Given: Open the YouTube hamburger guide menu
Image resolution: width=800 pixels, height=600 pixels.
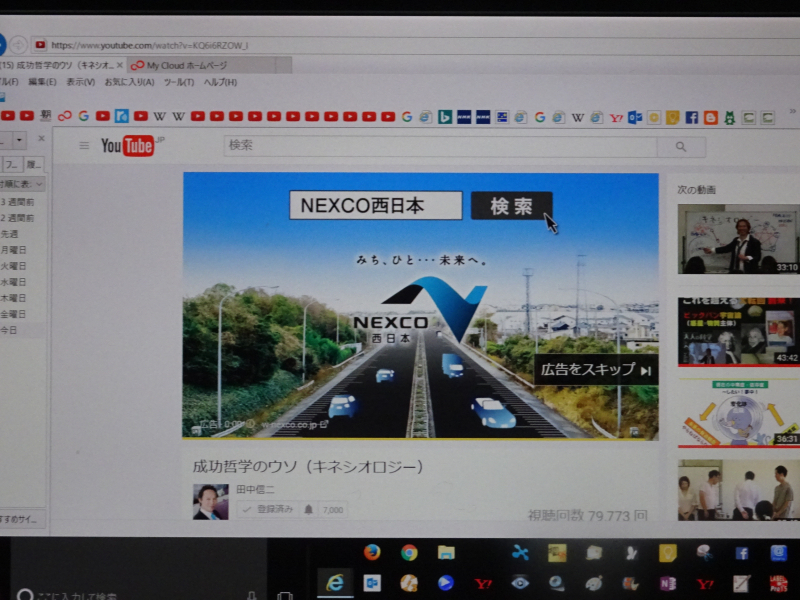Looking at the screenshot, I should [84, 146].
